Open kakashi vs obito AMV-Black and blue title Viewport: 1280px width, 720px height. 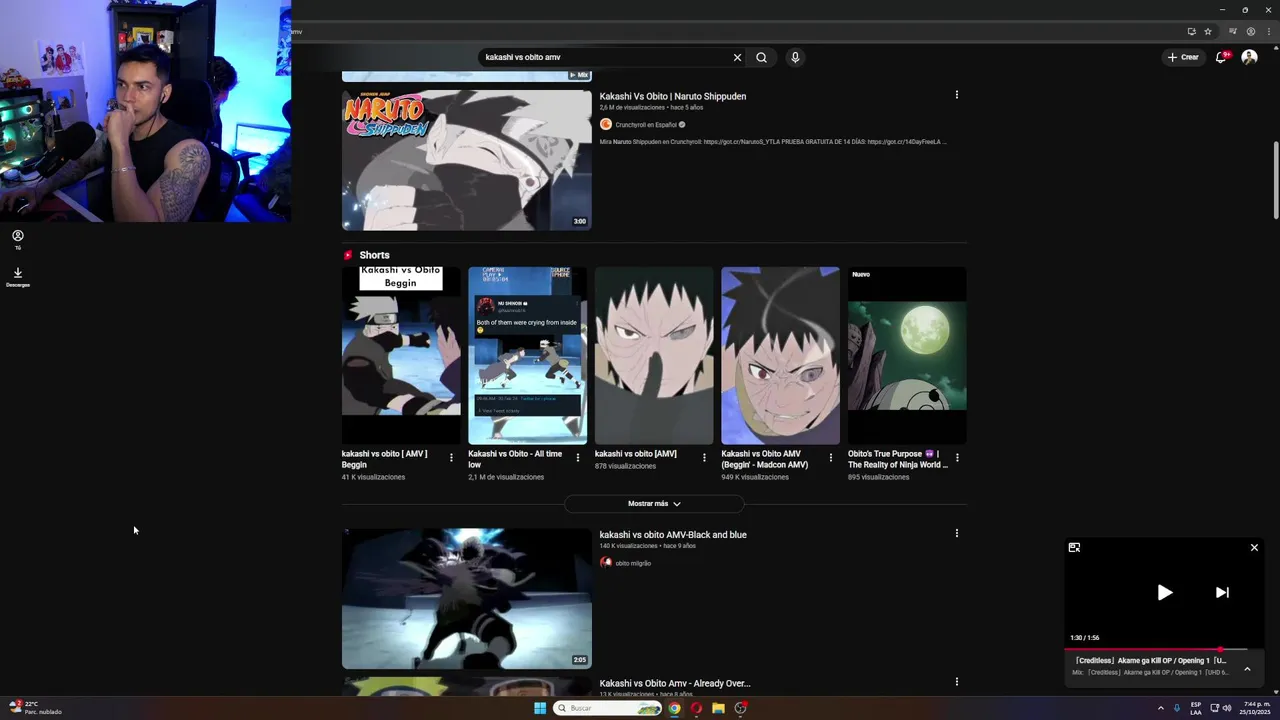tap(673, 535)
